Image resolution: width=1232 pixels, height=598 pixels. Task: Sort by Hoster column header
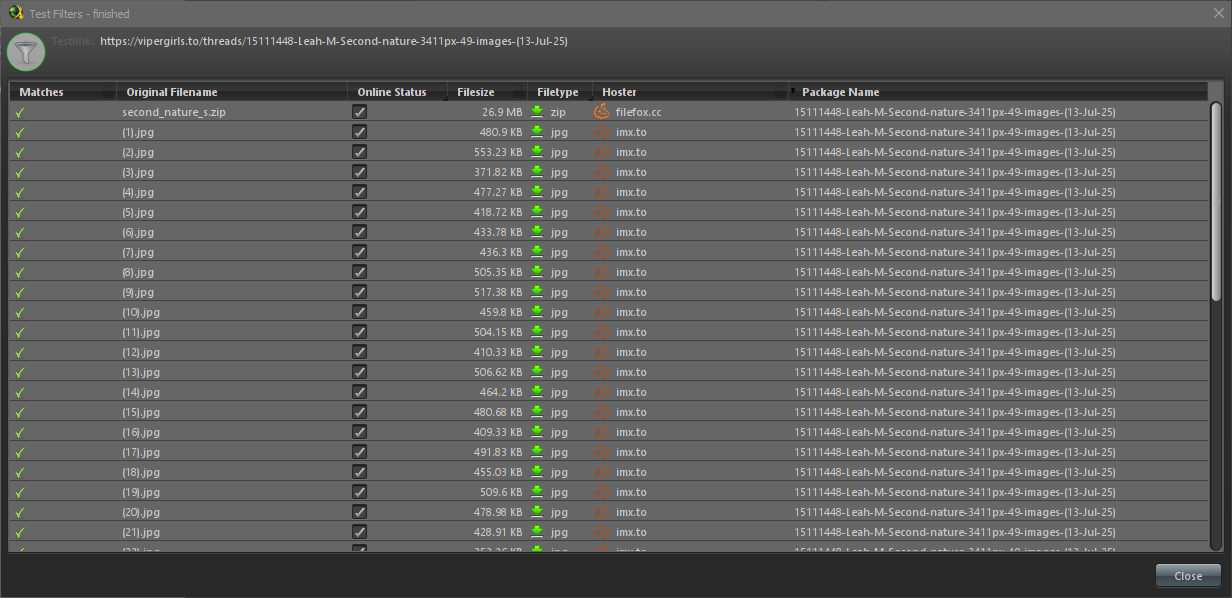(690, 92)
